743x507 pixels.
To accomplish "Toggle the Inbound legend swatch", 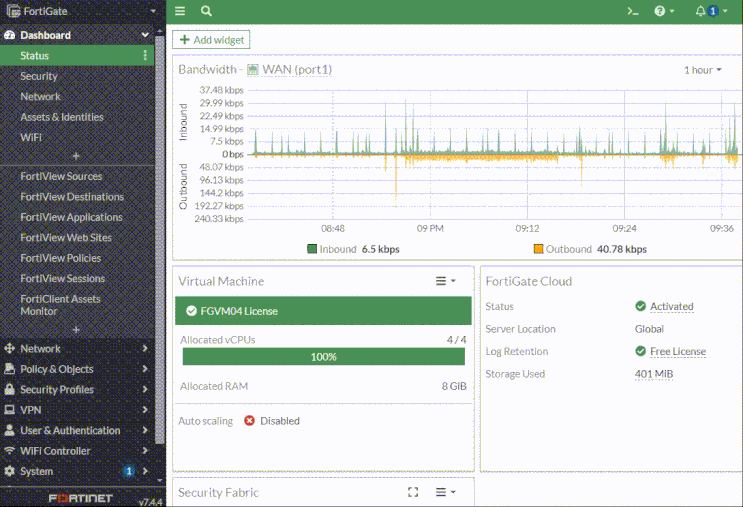I will [x=312, y=249].
